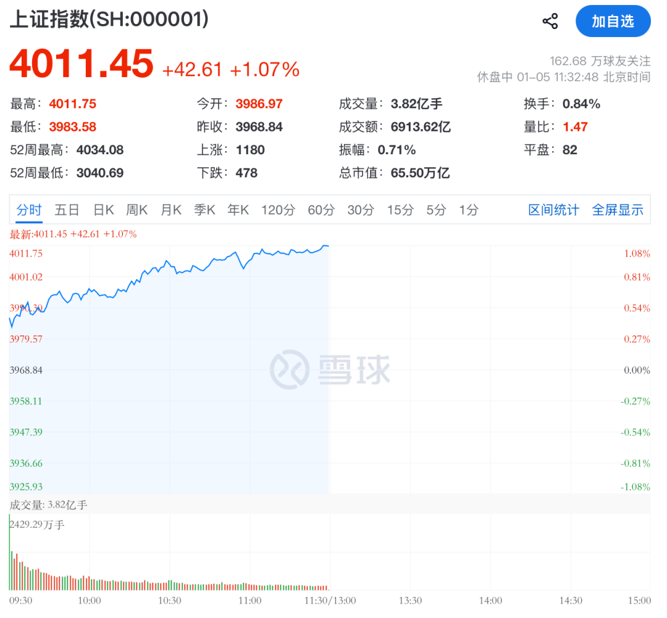Image resolution: width=667 pixels, height=618 pixels.
Task: Switch to 5分 interval chart
Action: [436, 210]
